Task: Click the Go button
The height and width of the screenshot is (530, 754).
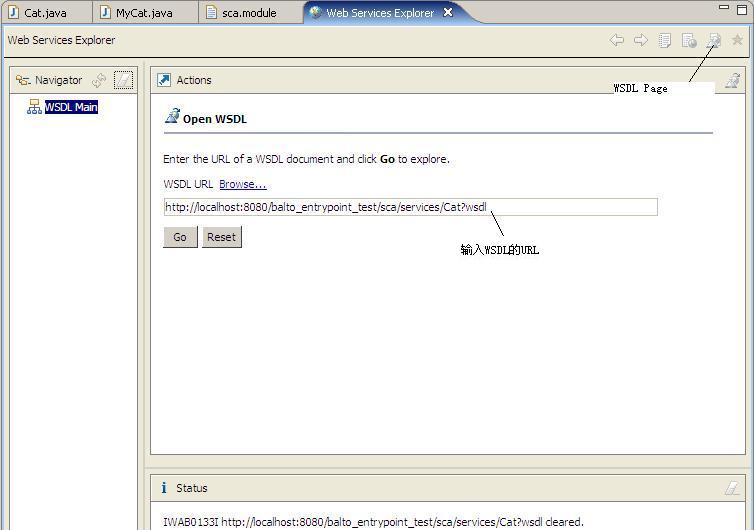Action: 180,237
